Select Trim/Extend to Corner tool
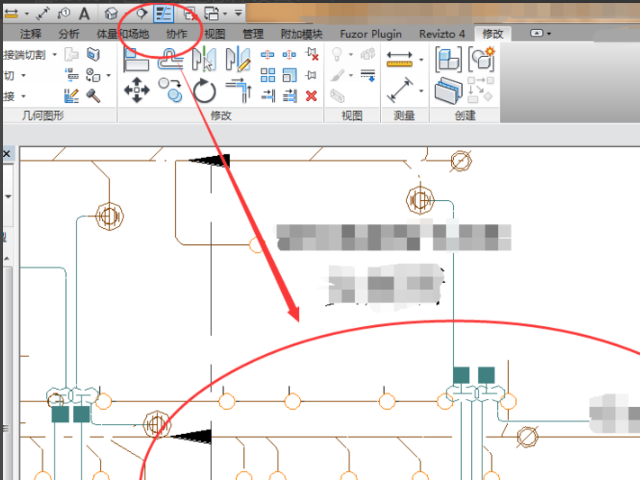The image size is (640, 480). point(238,91)
